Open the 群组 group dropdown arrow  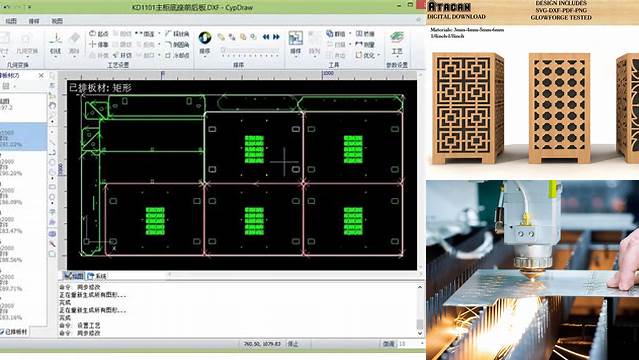coord(350,34)
